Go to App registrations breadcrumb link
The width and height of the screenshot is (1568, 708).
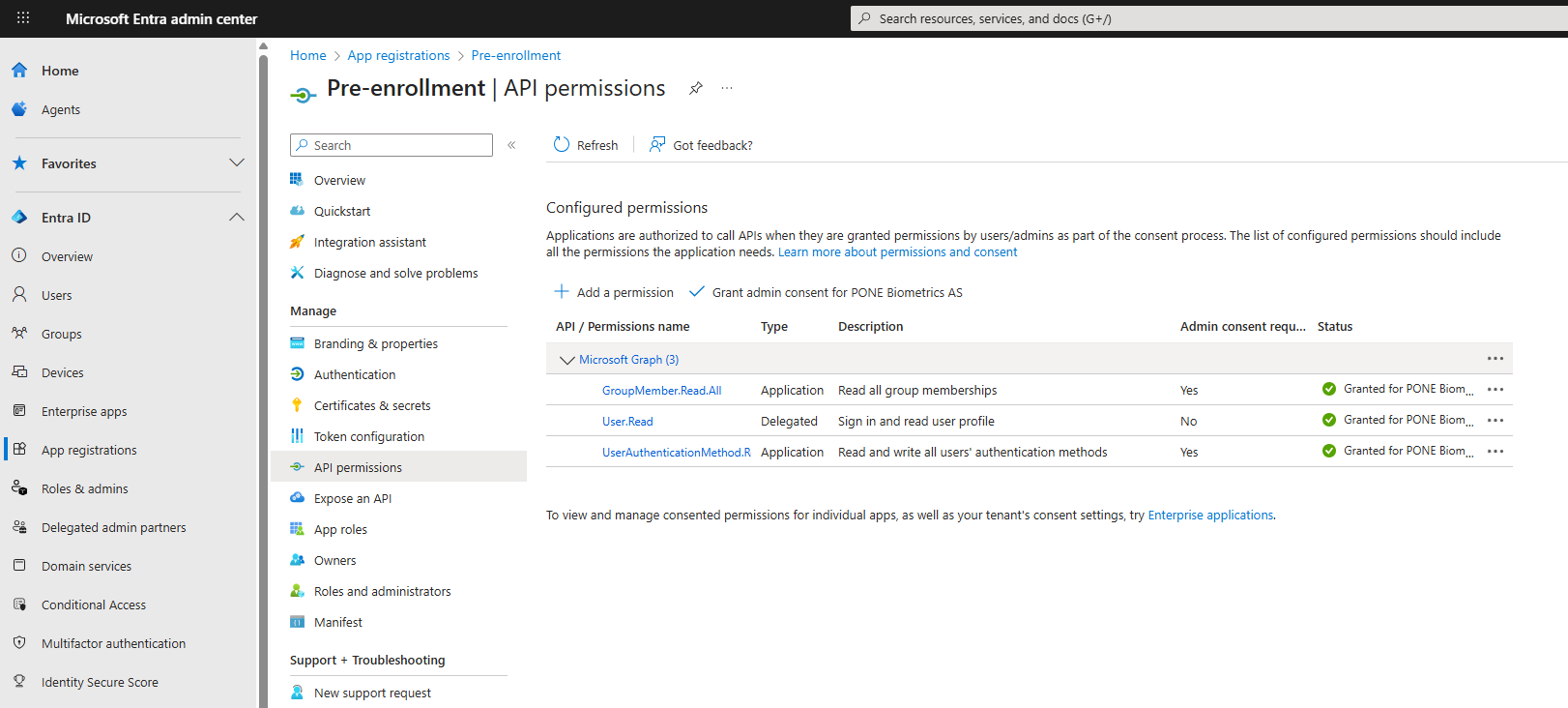coord(398,55)
